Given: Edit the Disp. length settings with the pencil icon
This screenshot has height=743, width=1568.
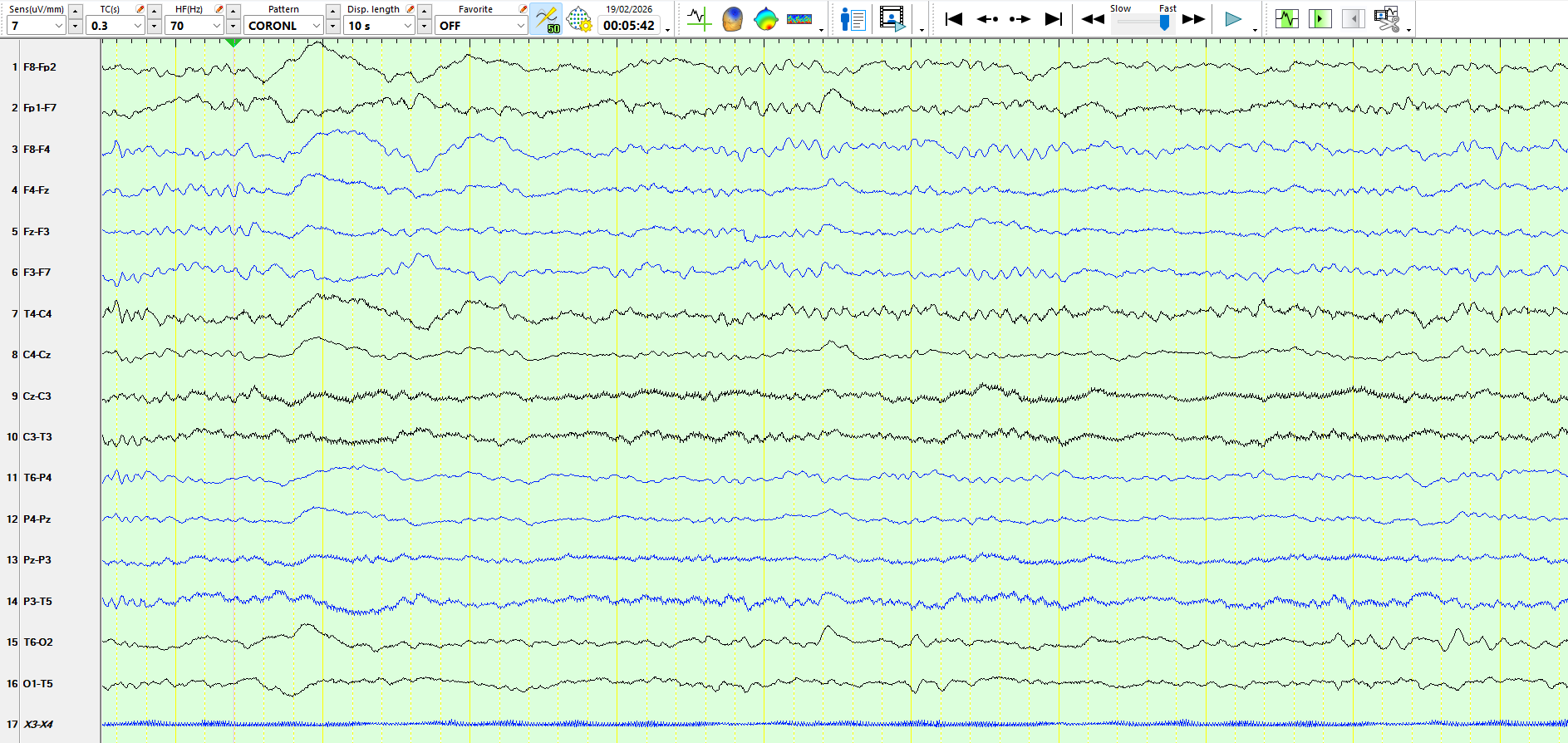Looking at the screenshot, I should pos(410,9).
